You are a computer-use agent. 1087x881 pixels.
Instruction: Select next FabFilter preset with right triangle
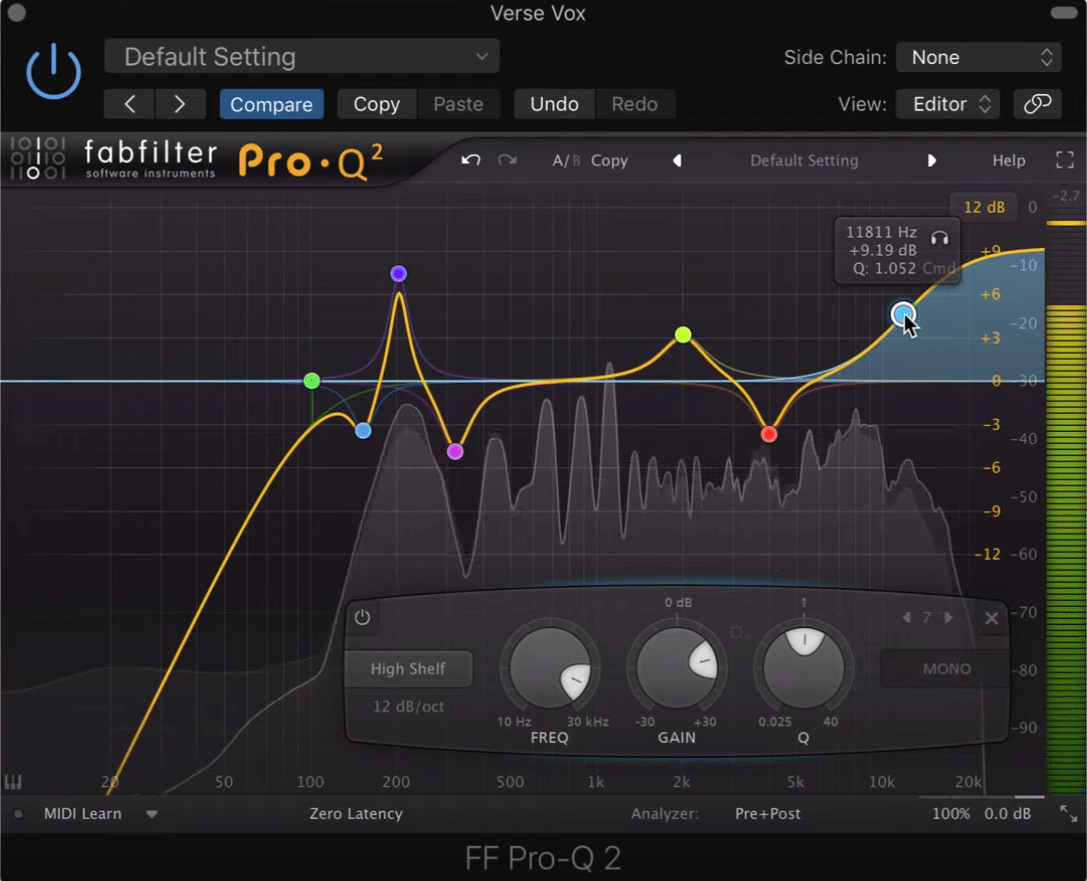(932, 161)
